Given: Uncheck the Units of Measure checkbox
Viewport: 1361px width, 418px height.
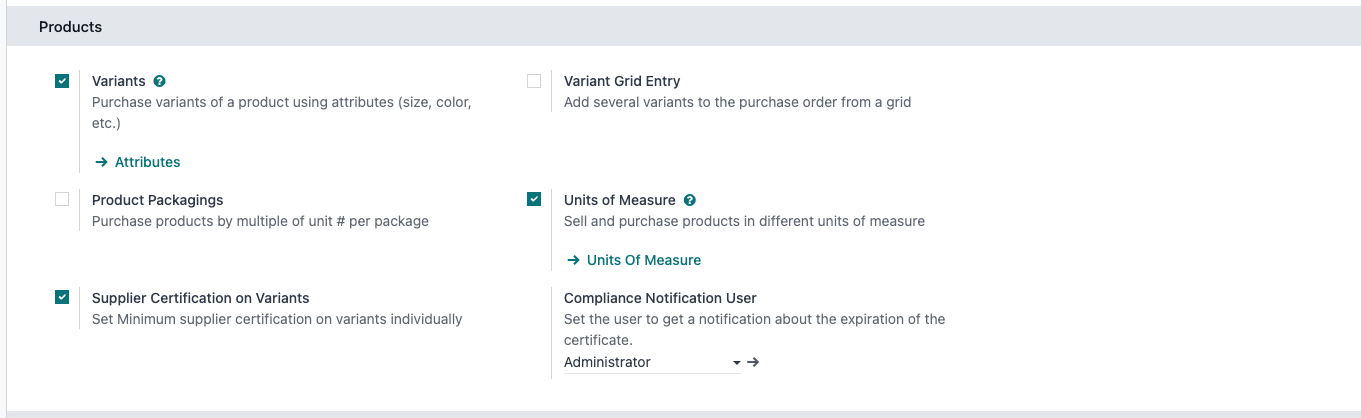Looking at the screenshot, I should (534, 199).
